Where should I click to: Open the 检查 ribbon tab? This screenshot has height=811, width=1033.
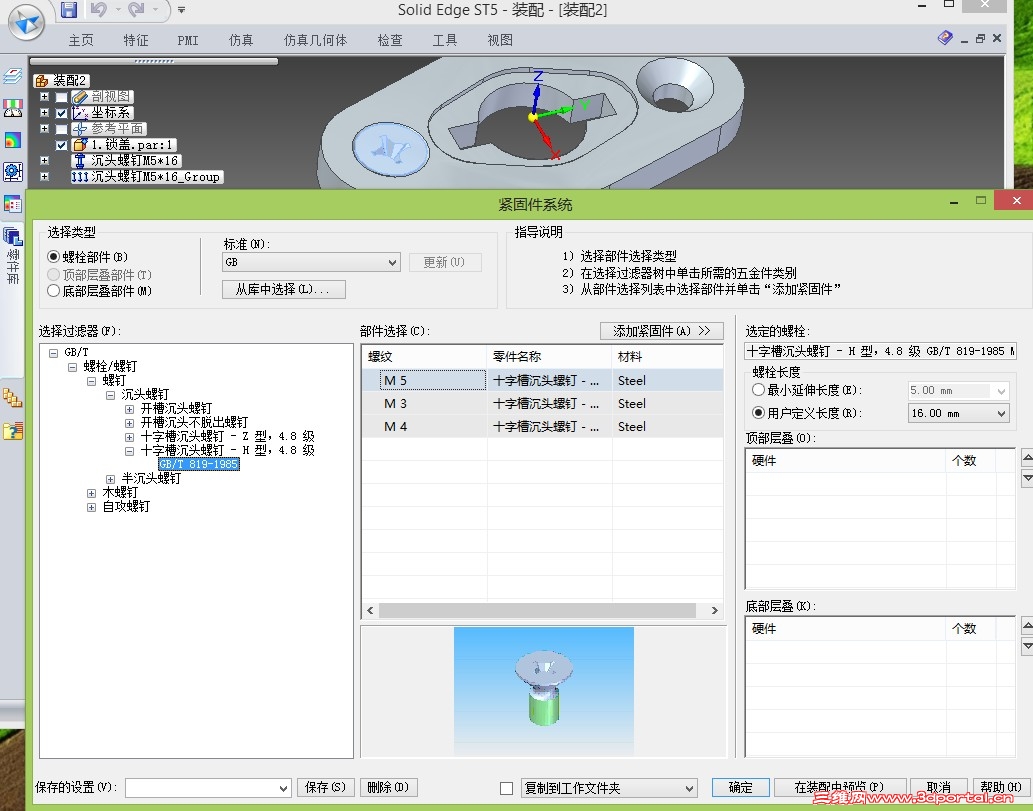390,40
